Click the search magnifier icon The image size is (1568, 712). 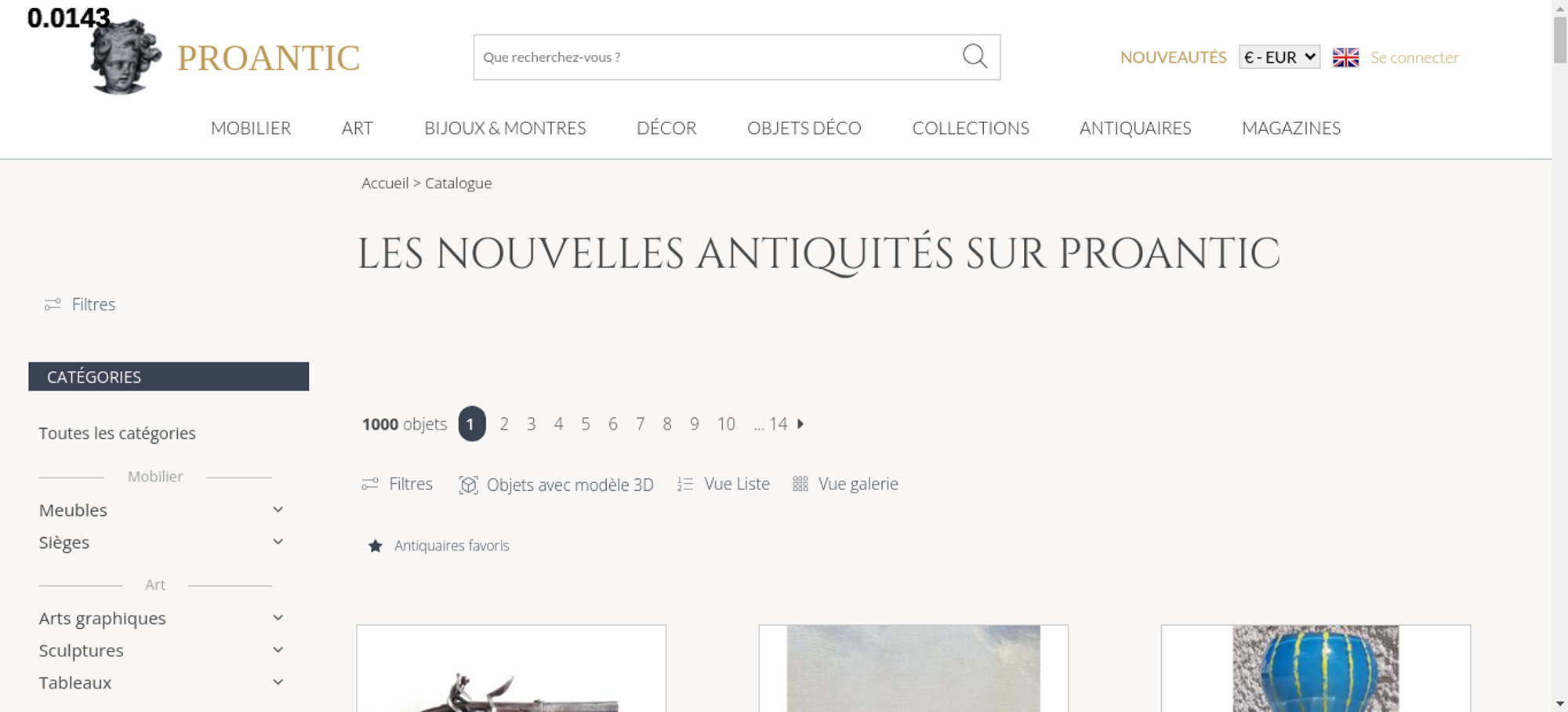tap(975, 56)
